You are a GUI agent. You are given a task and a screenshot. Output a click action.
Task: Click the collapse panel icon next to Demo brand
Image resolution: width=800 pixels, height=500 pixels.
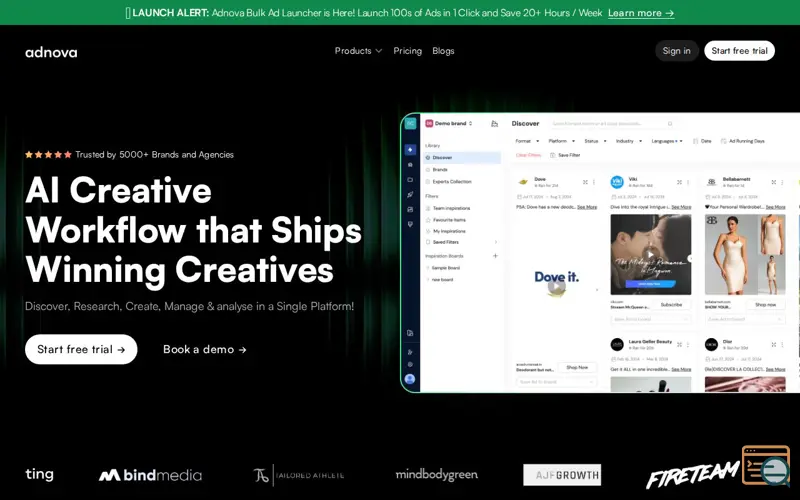494,123
